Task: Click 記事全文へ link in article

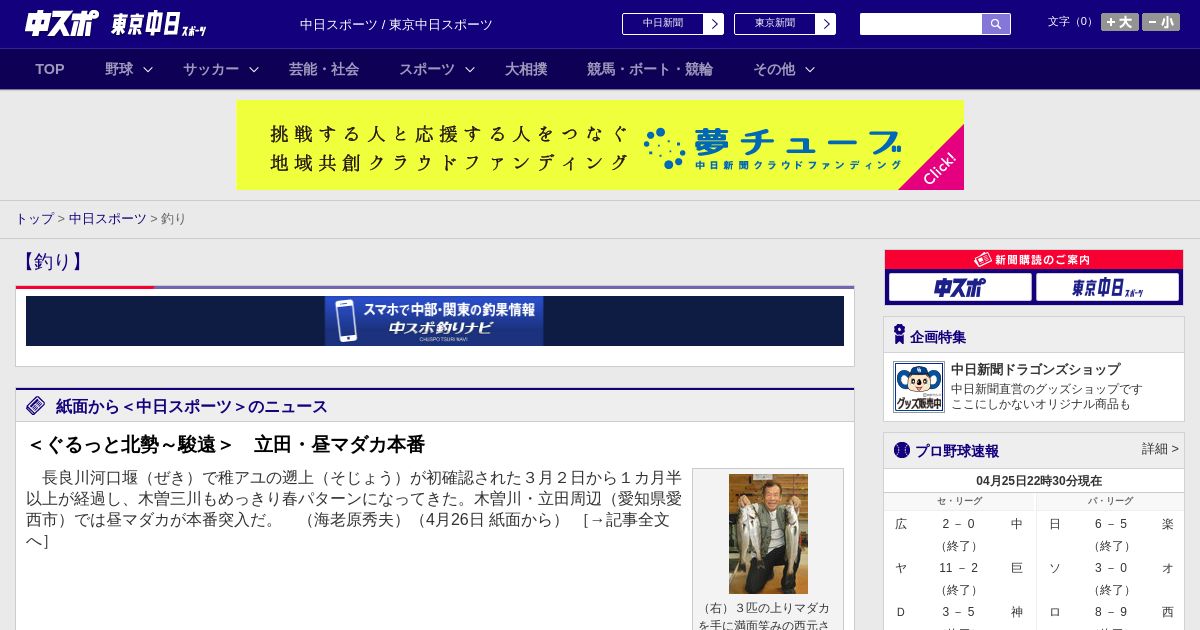Action: pos(347,530)
